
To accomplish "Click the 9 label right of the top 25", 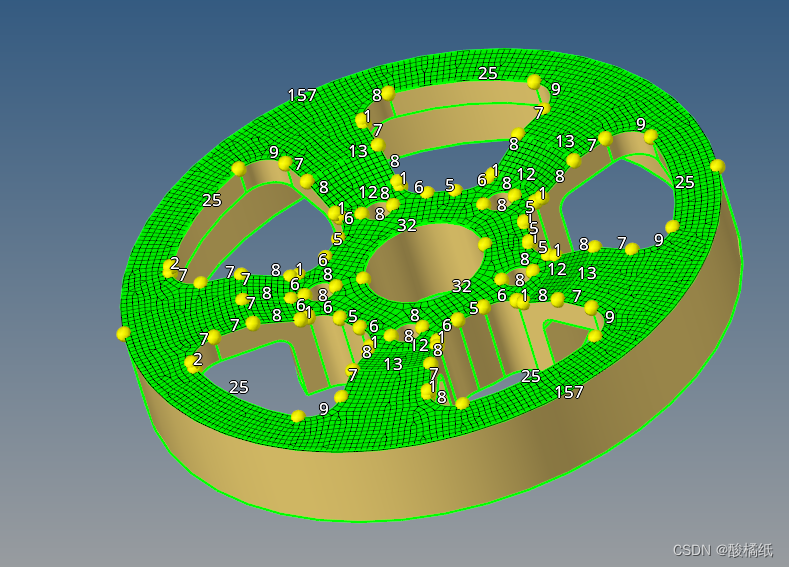I will [555, 89].
